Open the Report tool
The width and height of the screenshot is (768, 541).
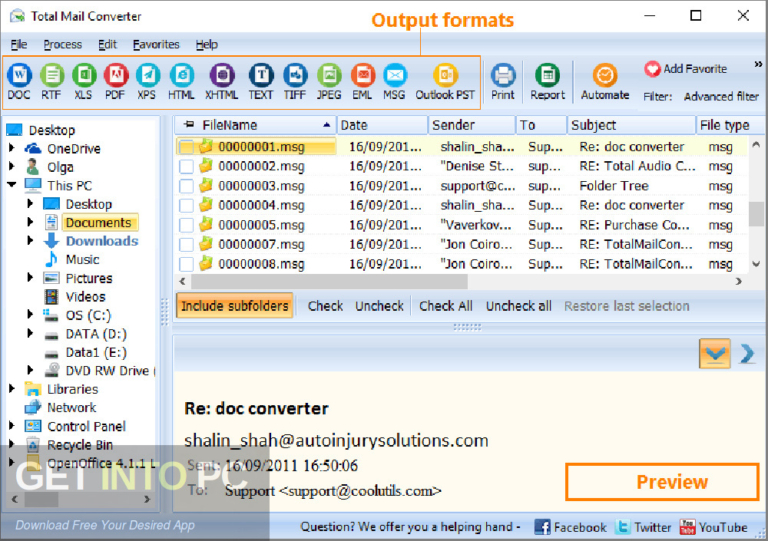[548, 82]
